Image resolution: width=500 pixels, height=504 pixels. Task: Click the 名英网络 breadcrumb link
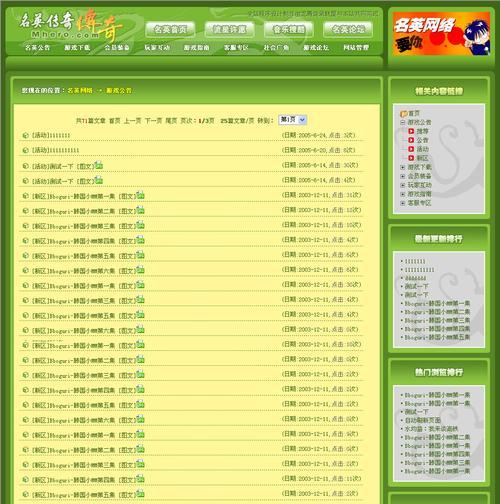pos(80,90)
